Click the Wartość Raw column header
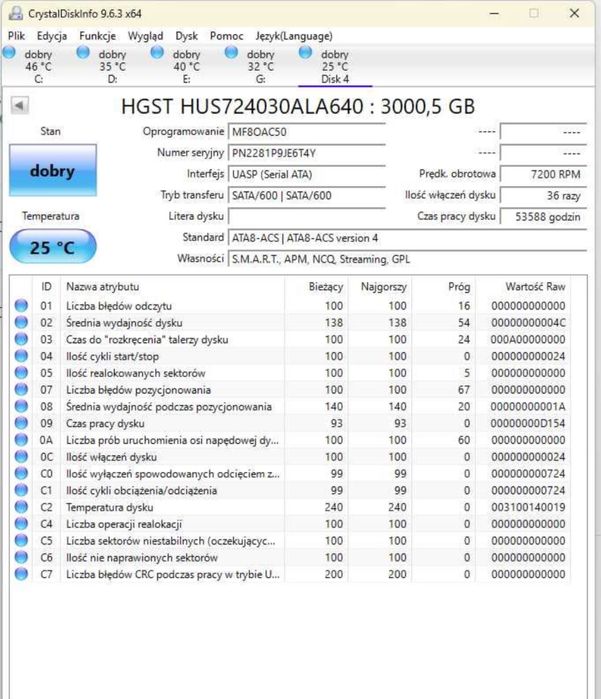This screenshot has width=601, height=699. point(523,287)
